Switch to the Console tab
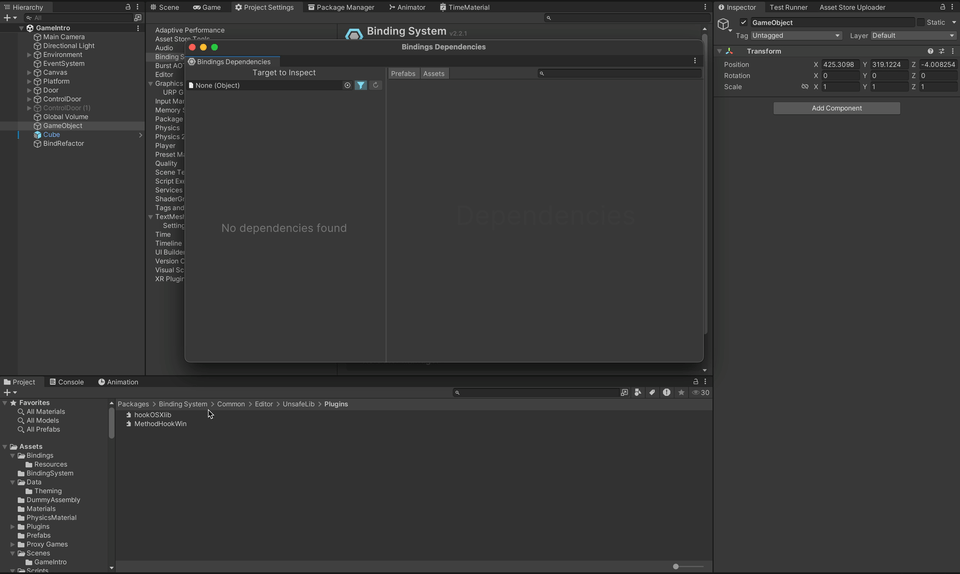 click(67, 382)
